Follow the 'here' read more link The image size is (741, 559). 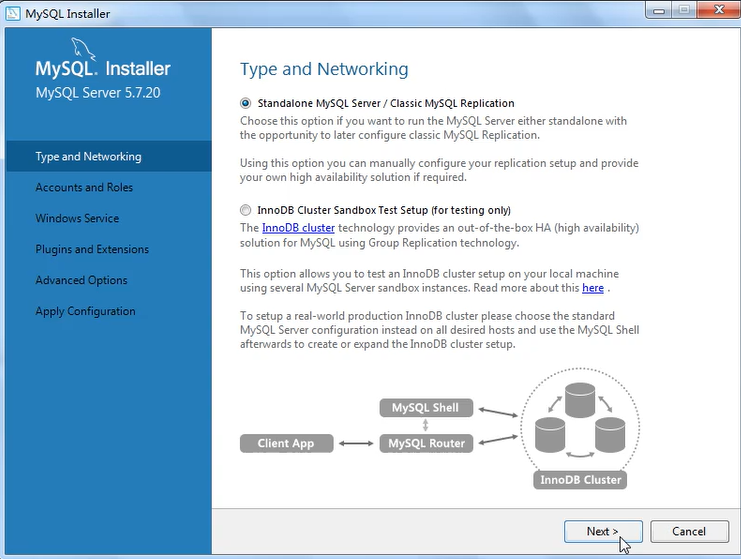[593, 288]
